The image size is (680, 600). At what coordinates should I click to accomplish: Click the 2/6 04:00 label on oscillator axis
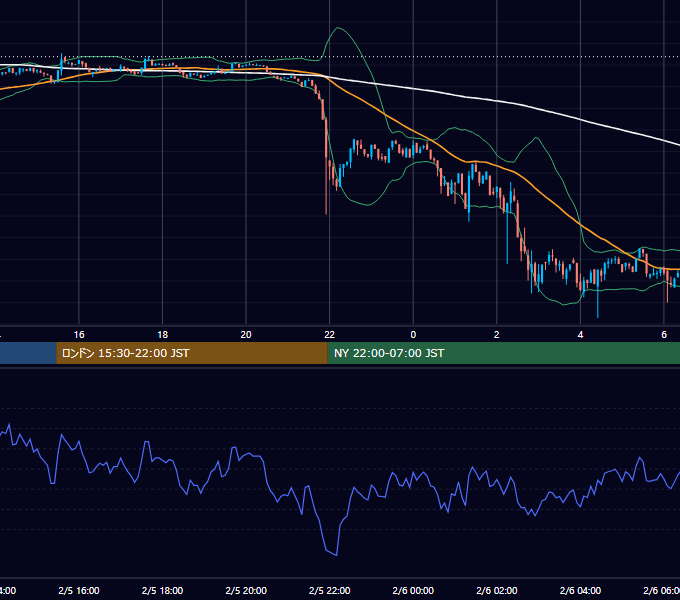click(x=580, y=590)
